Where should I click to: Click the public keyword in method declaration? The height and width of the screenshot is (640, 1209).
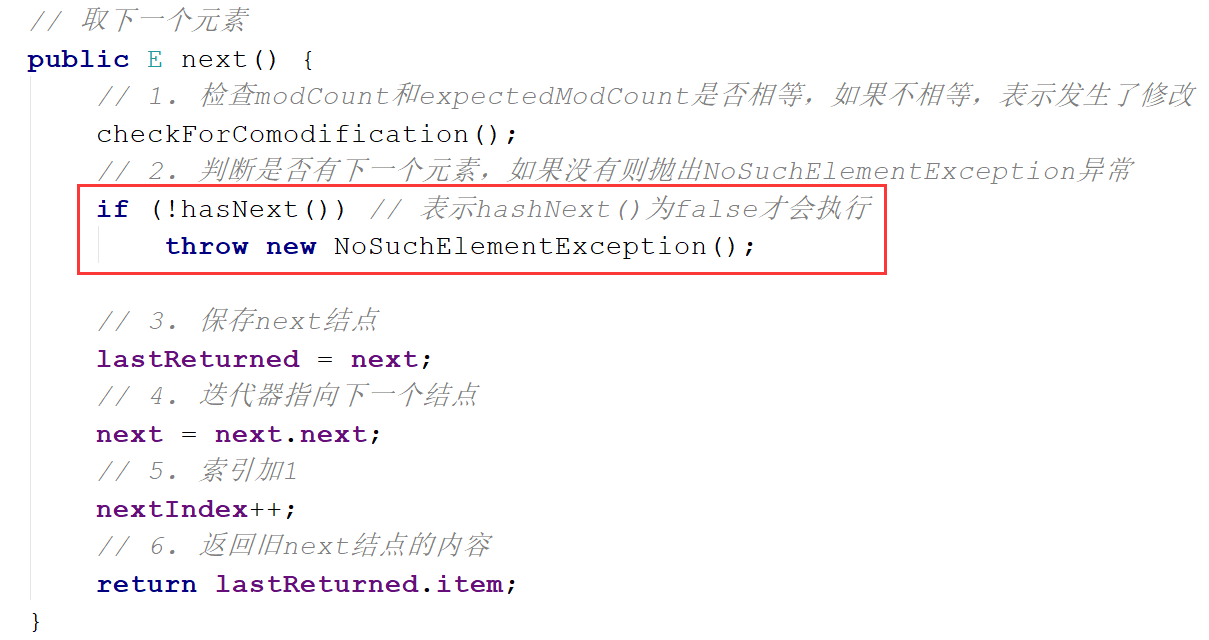point(79,60)
